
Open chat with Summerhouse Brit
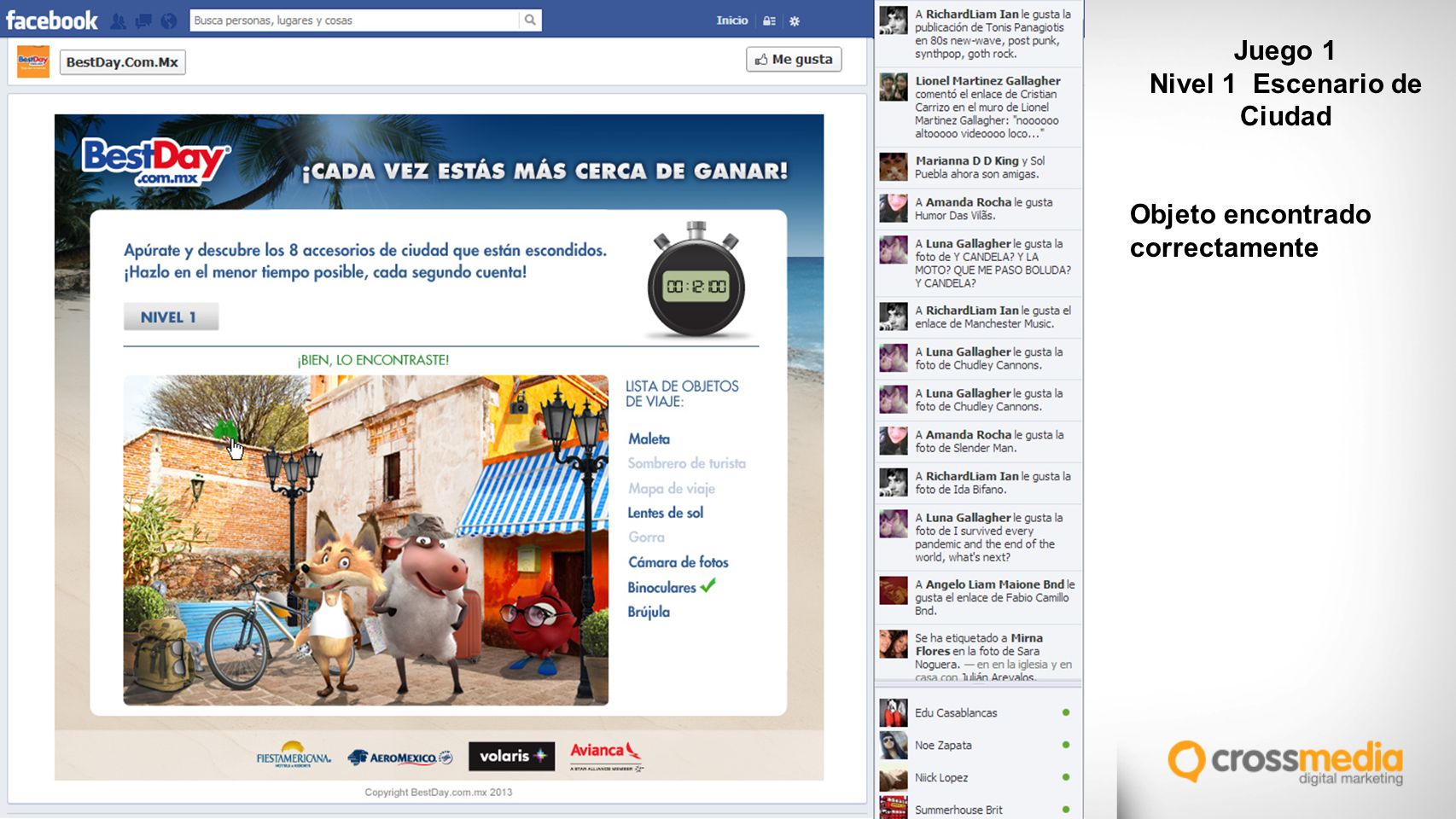(x=979, y=809)
